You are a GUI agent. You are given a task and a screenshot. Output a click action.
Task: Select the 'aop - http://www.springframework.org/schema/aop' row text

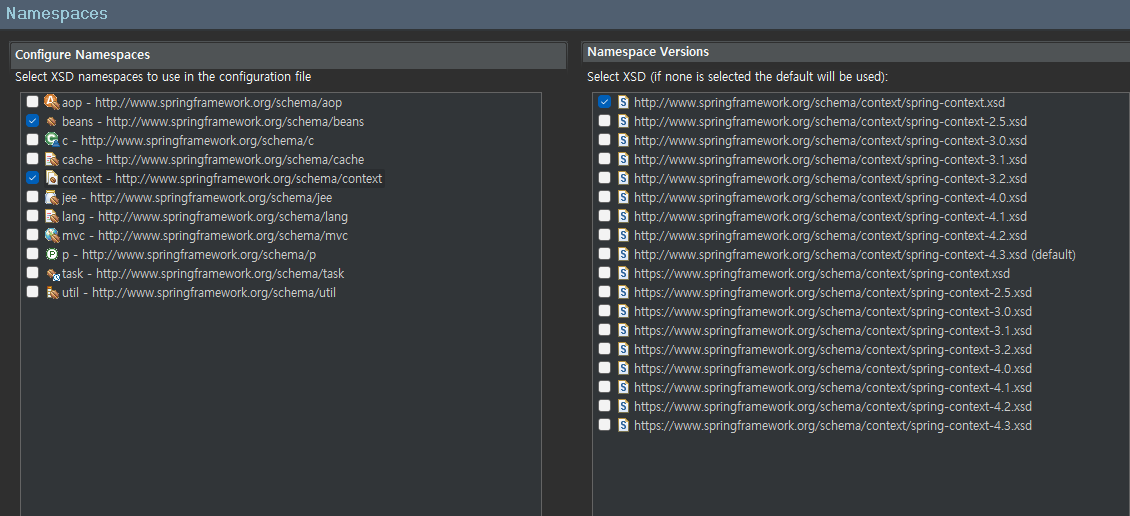[202, 103]
